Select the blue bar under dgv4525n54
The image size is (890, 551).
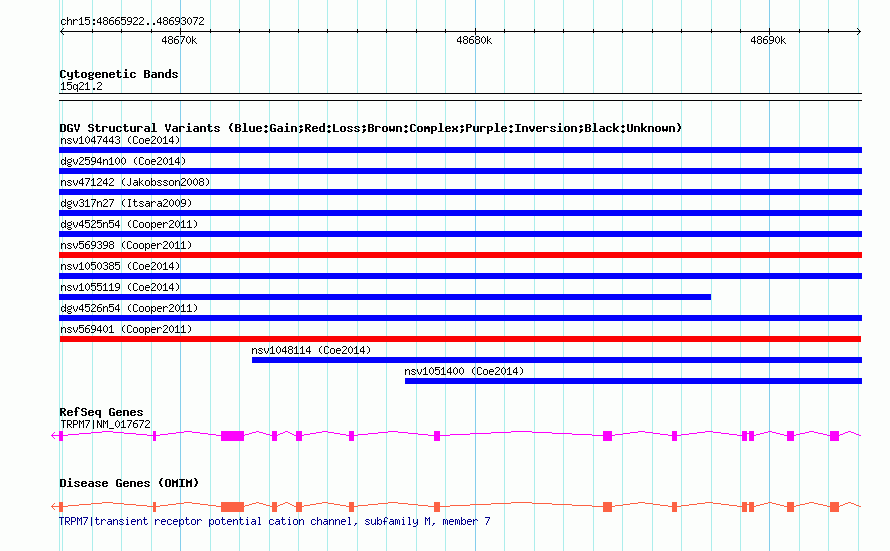pos(460,234)
